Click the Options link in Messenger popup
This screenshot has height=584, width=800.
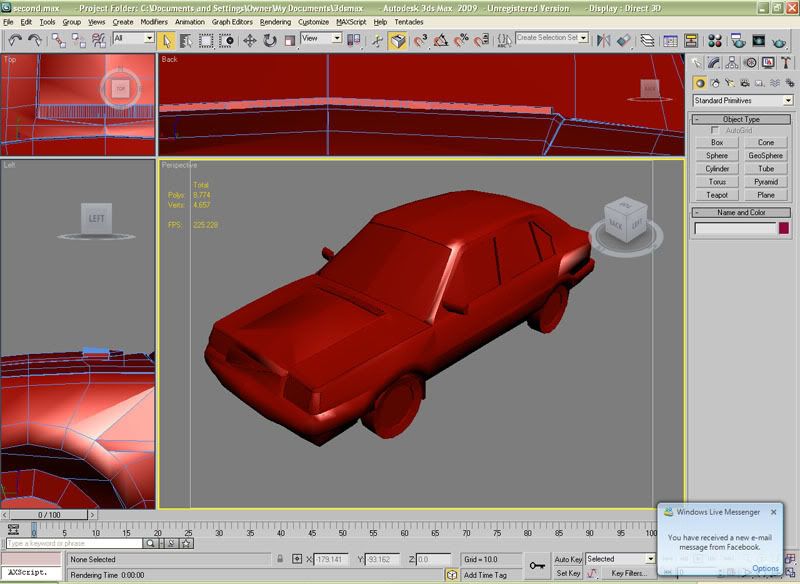[765, 568]
